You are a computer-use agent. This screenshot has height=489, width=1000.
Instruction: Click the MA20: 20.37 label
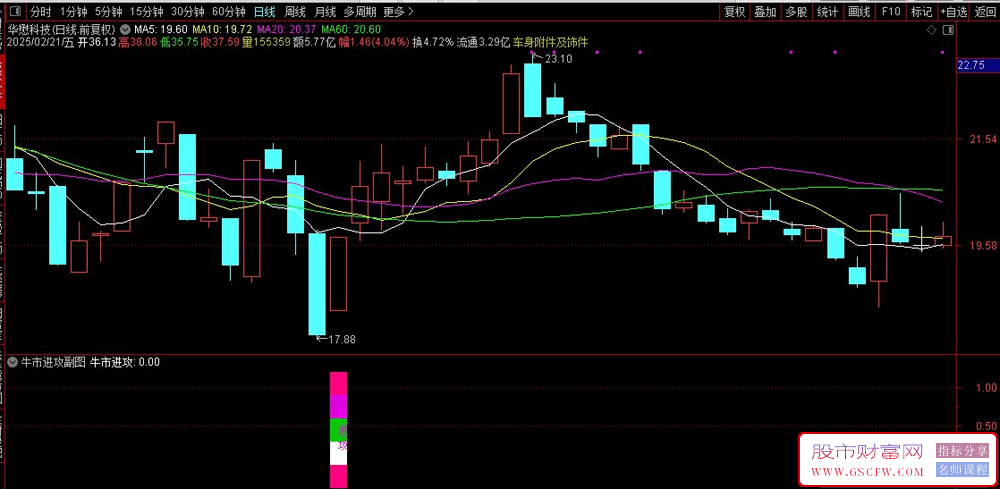(x=286, y=29)
